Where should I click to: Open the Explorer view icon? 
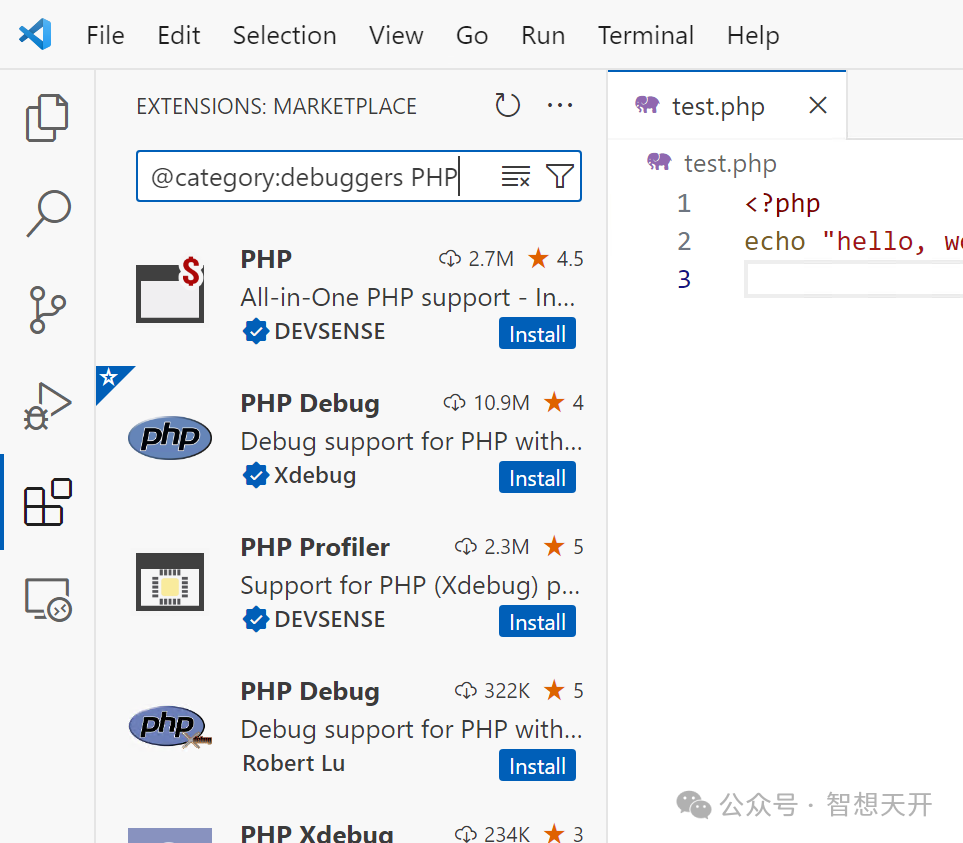[x=47, y=118]
